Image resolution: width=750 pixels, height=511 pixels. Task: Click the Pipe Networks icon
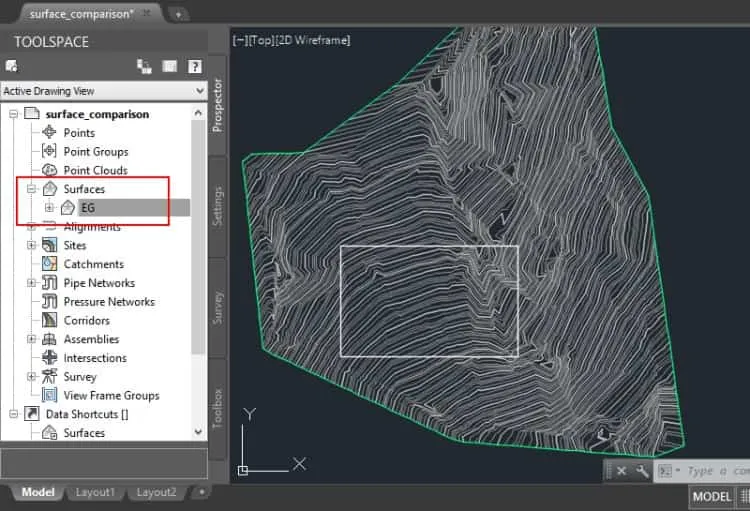[49, 282]
